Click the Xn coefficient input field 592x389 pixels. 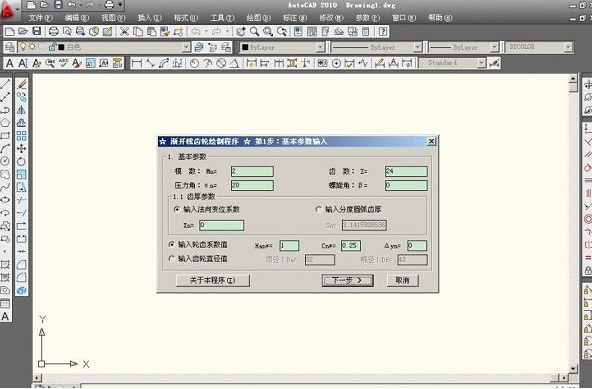coord(222,225)
